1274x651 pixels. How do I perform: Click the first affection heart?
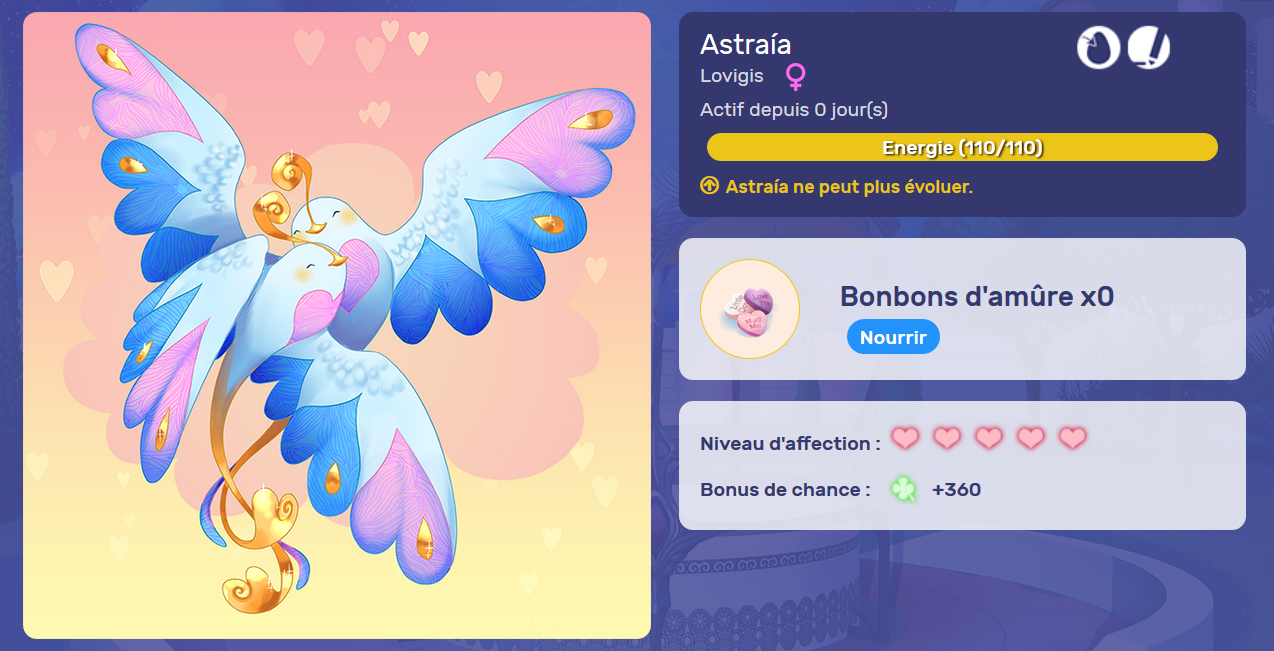click(x=905, y=438)
